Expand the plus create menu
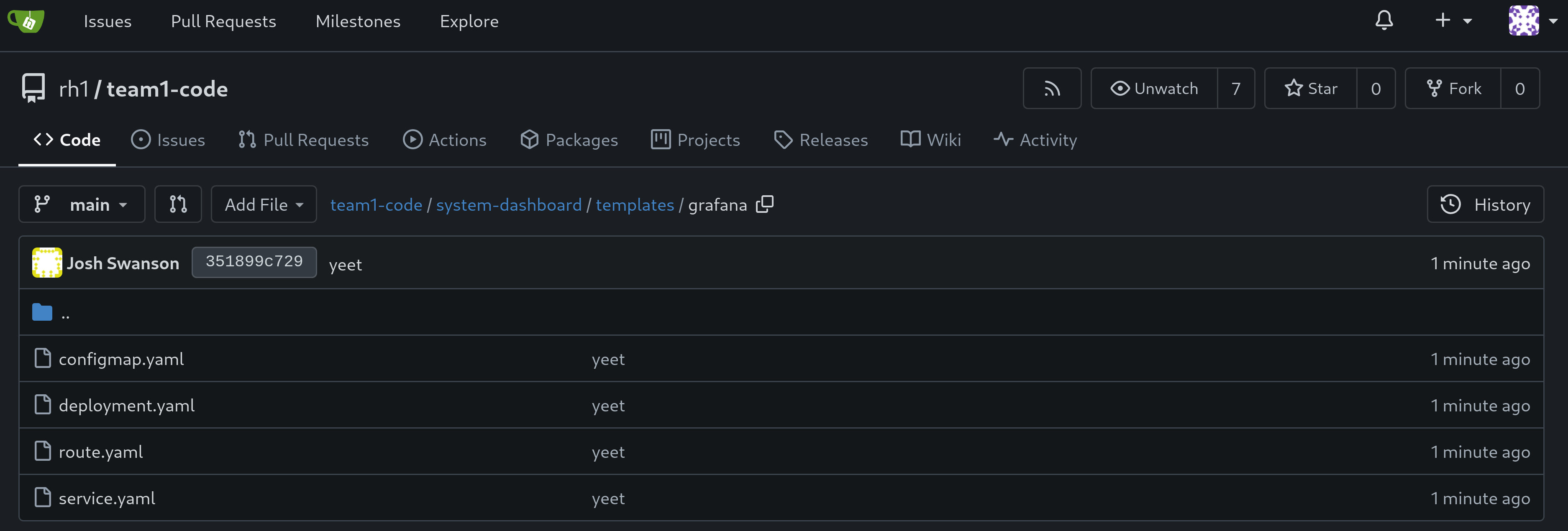 (x=1453, y=20)
